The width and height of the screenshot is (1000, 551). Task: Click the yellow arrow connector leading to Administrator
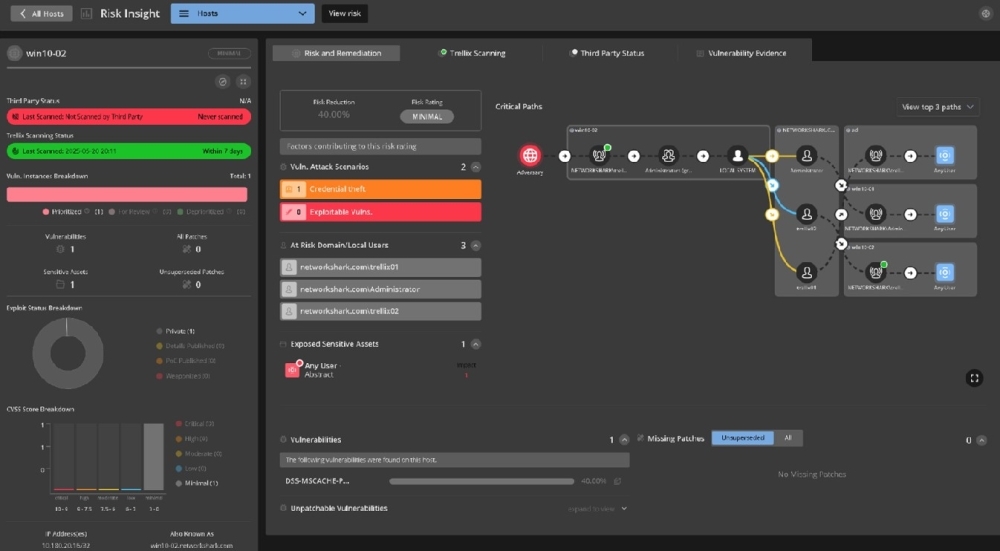(772, 156)
